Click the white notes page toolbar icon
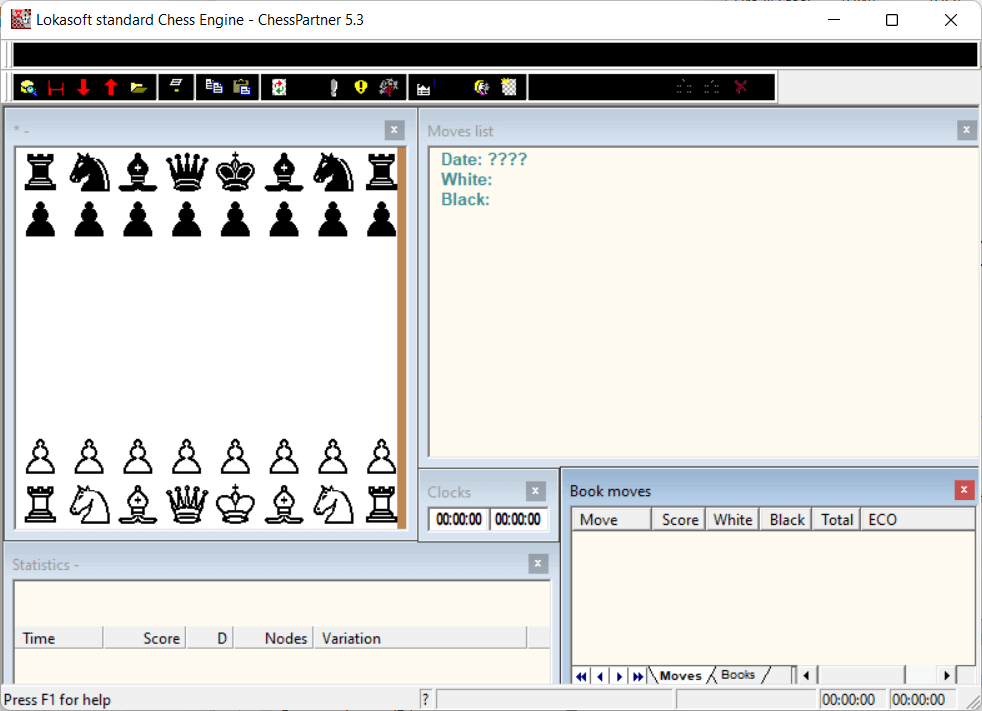Screen dimensions: 982x711 point(176,86)
